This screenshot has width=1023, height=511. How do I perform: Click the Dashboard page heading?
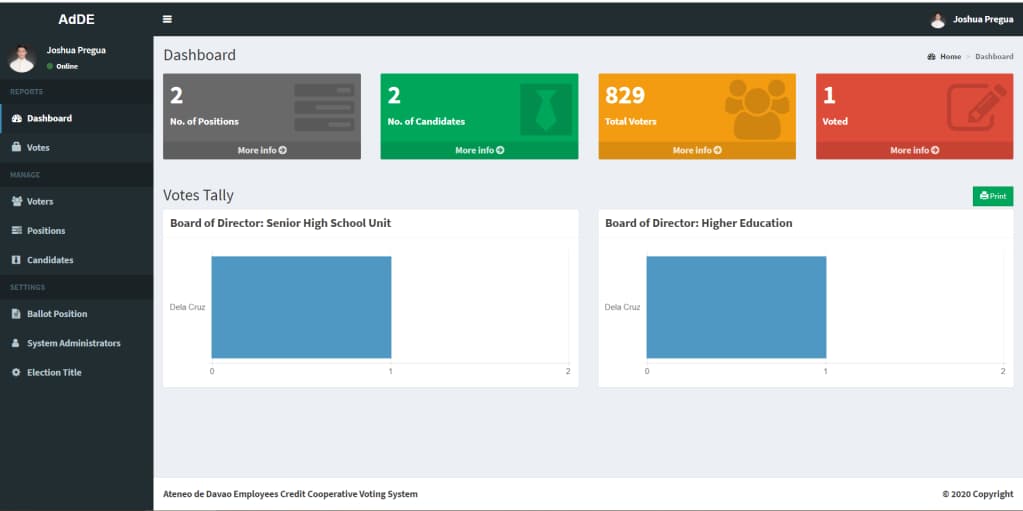[200, 55]
